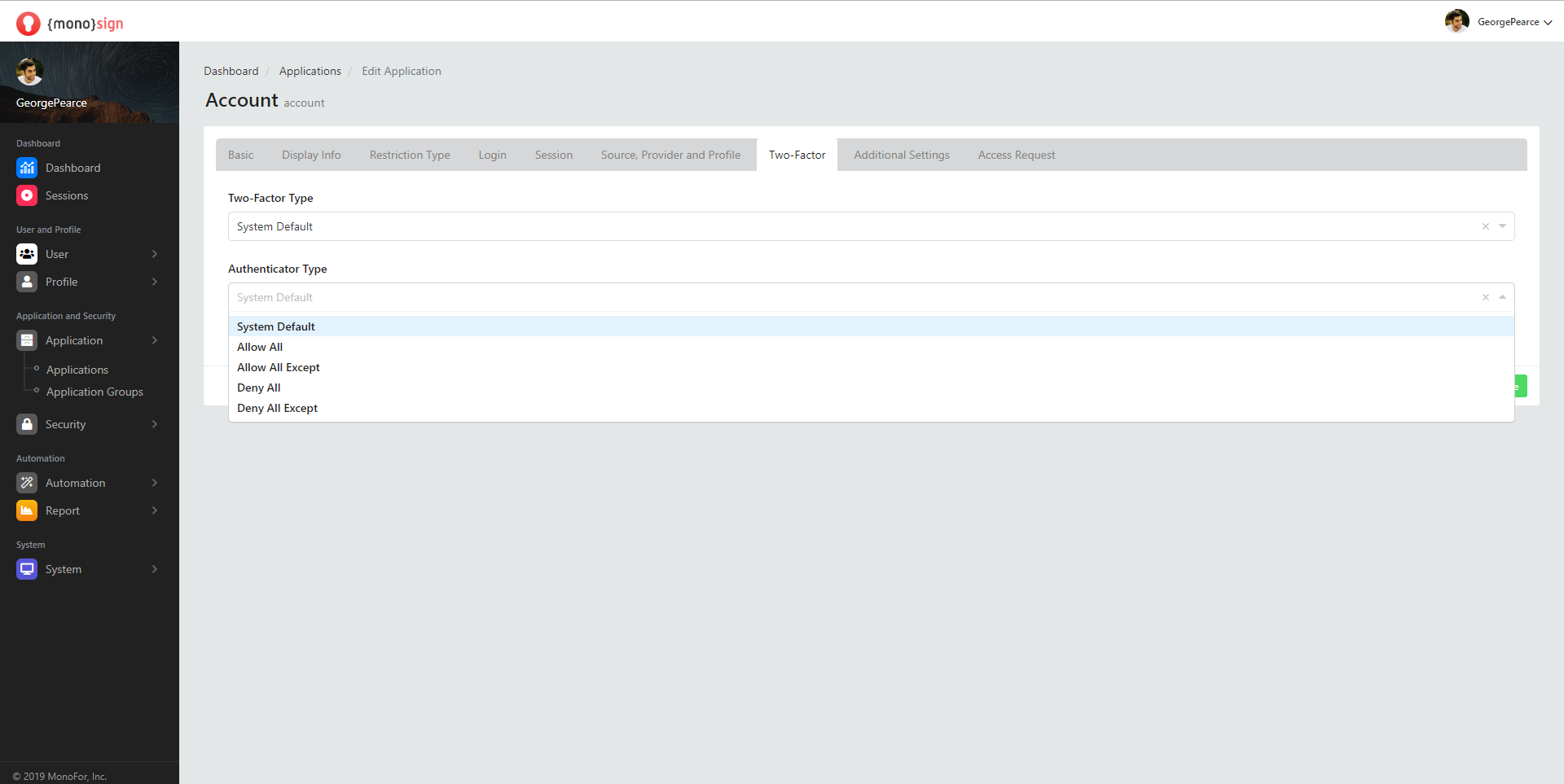This screenshot has width=1564, height=784.
Task: Open Application Groups submenu item
Action: point(94,392)
